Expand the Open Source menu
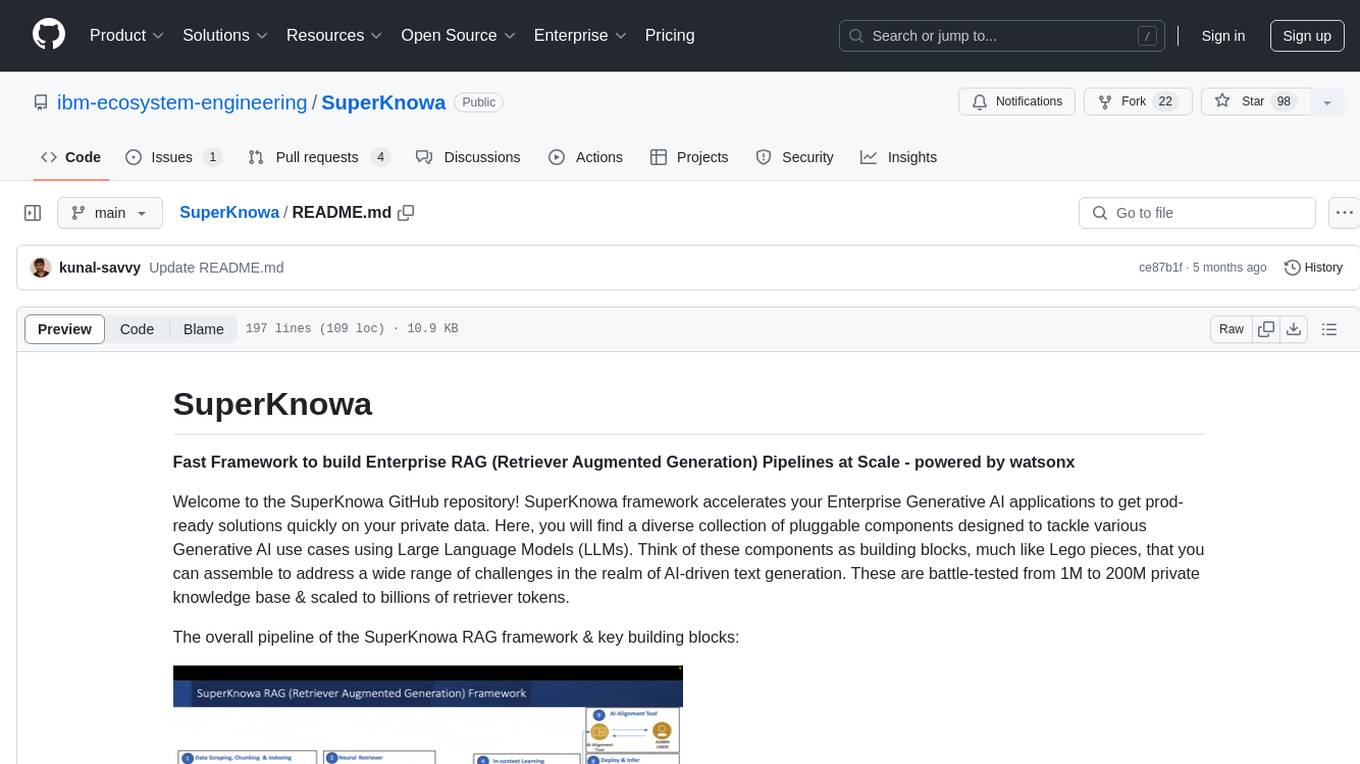The height and width of the screenshot is (764, 1360). 458,35
